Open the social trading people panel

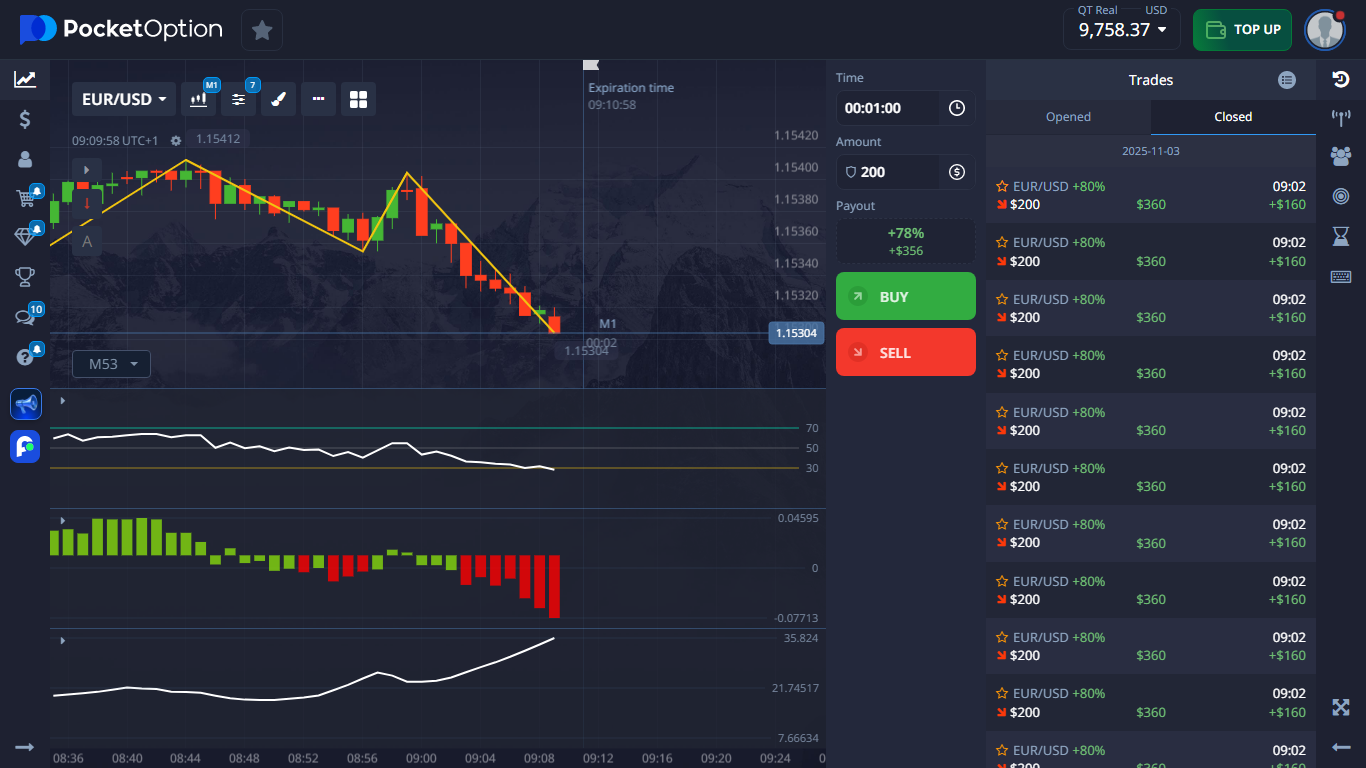click(1341, 156)
